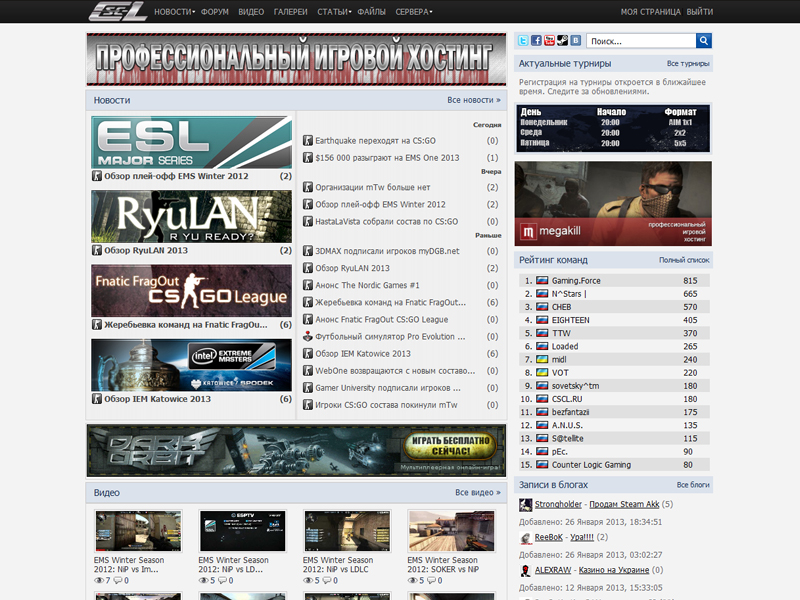Click the CSCL site logo

(x=117, y=11)
